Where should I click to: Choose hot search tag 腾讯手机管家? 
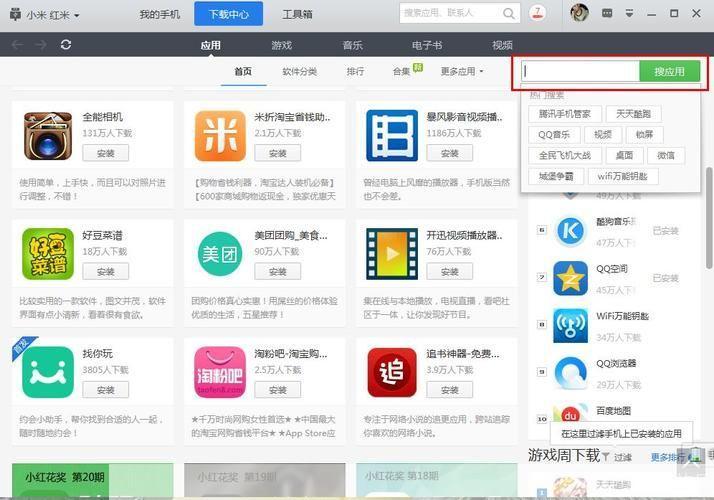tap(565, 114)
